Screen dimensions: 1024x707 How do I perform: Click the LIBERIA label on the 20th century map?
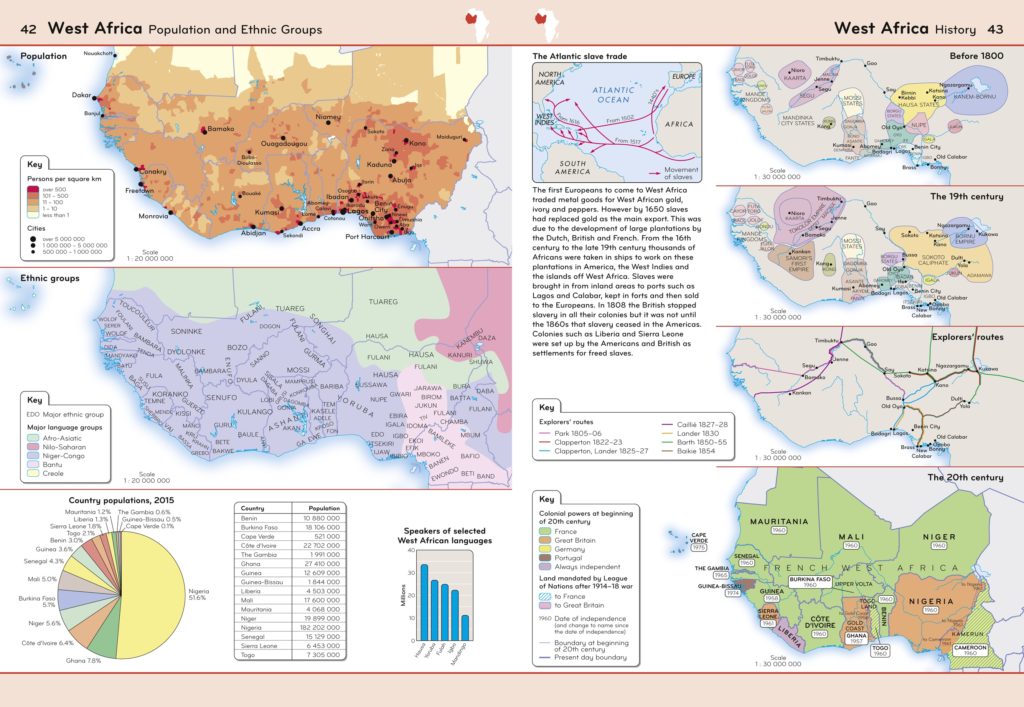tap(789, 636)
